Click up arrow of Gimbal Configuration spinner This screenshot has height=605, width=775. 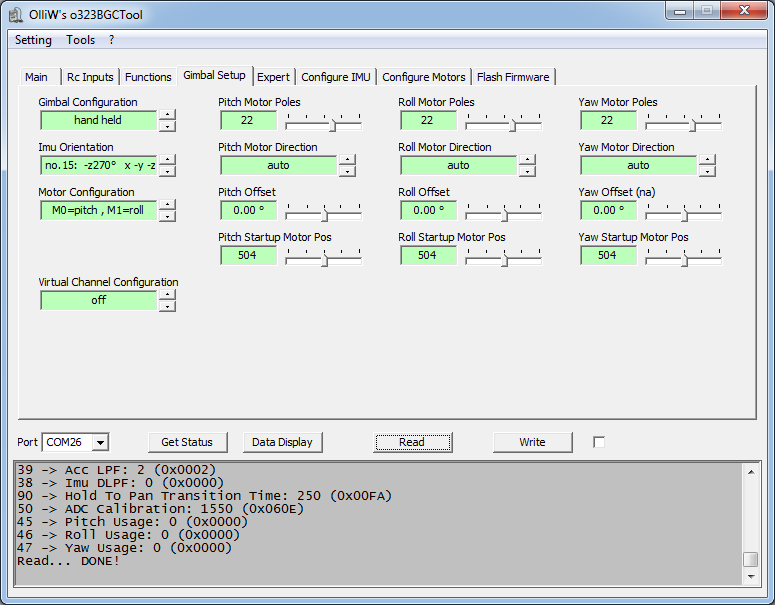click(x=167, y=115)
